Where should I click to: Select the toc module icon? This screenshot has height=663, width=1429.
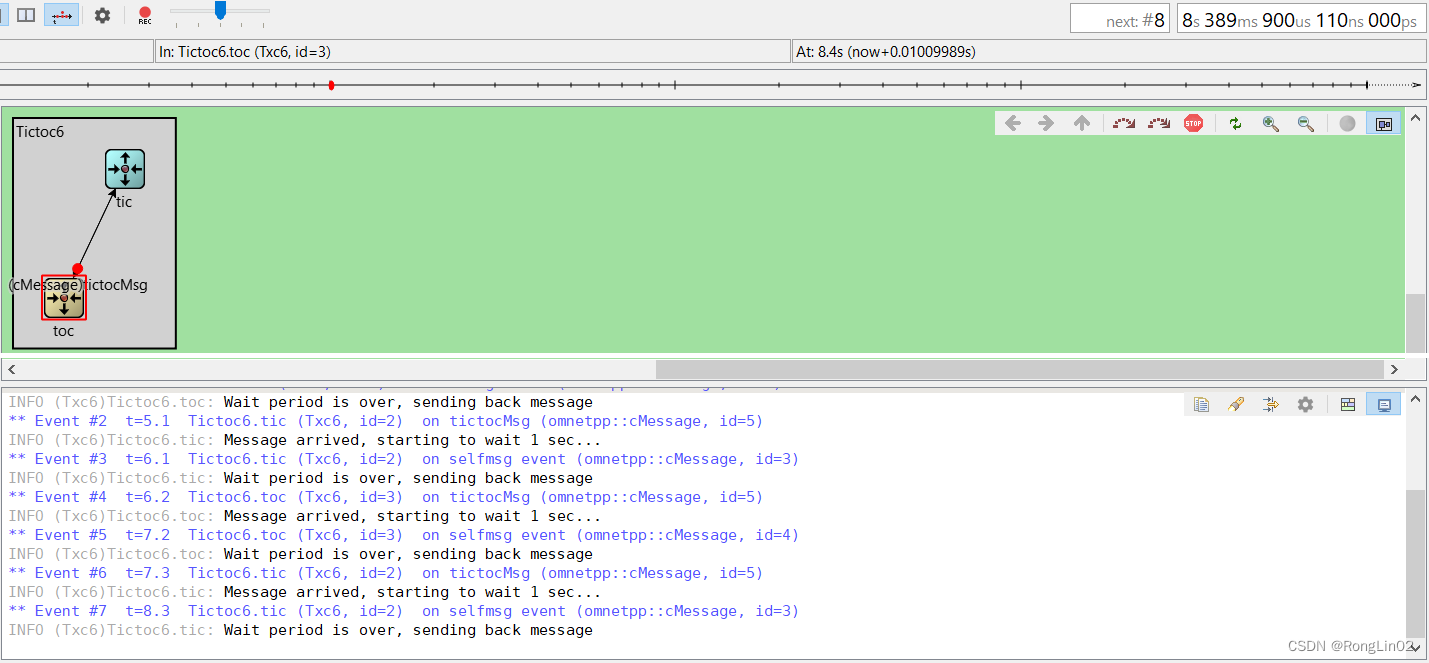point(64,298)
